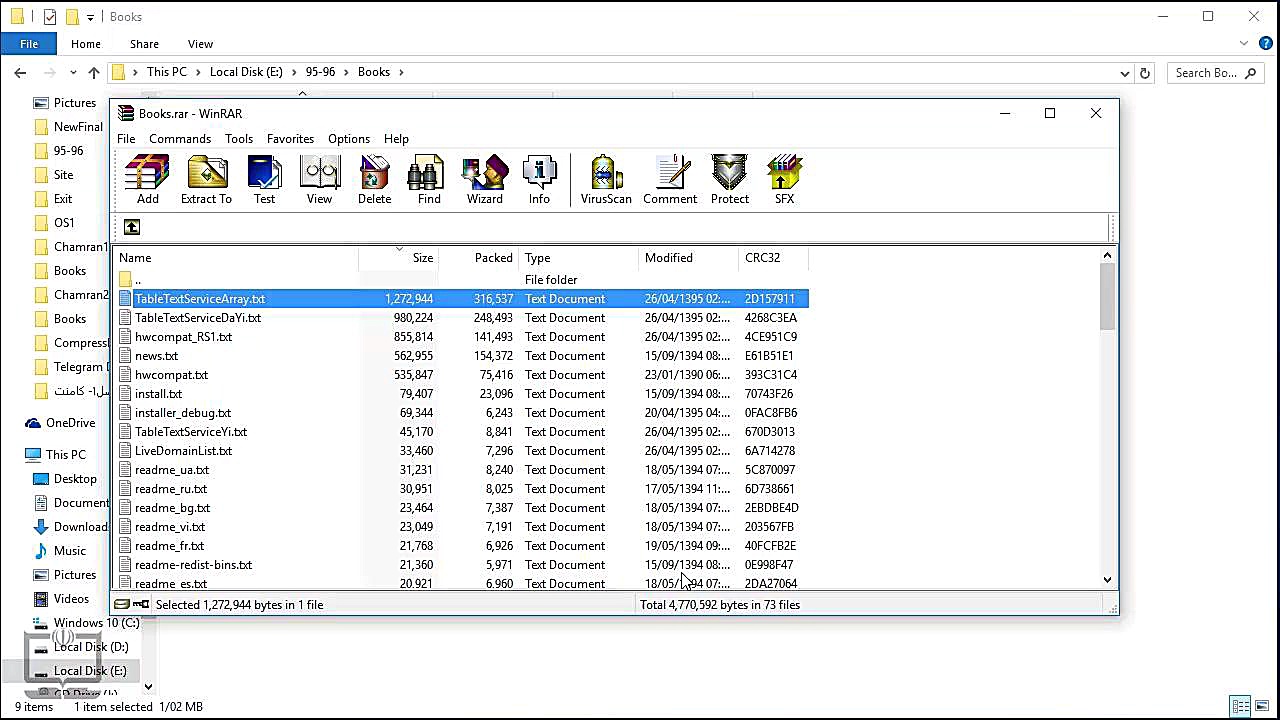Open the Options menu
Screen dimensions: 1280x720
[x=349, y=139]
